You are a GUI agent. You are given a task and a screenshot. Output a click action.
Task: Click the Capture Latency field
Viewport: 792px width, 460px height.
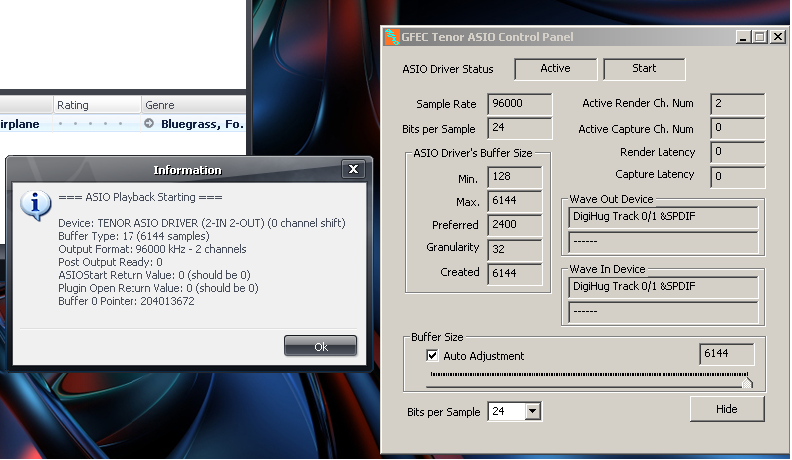click(x=737, y=177)
